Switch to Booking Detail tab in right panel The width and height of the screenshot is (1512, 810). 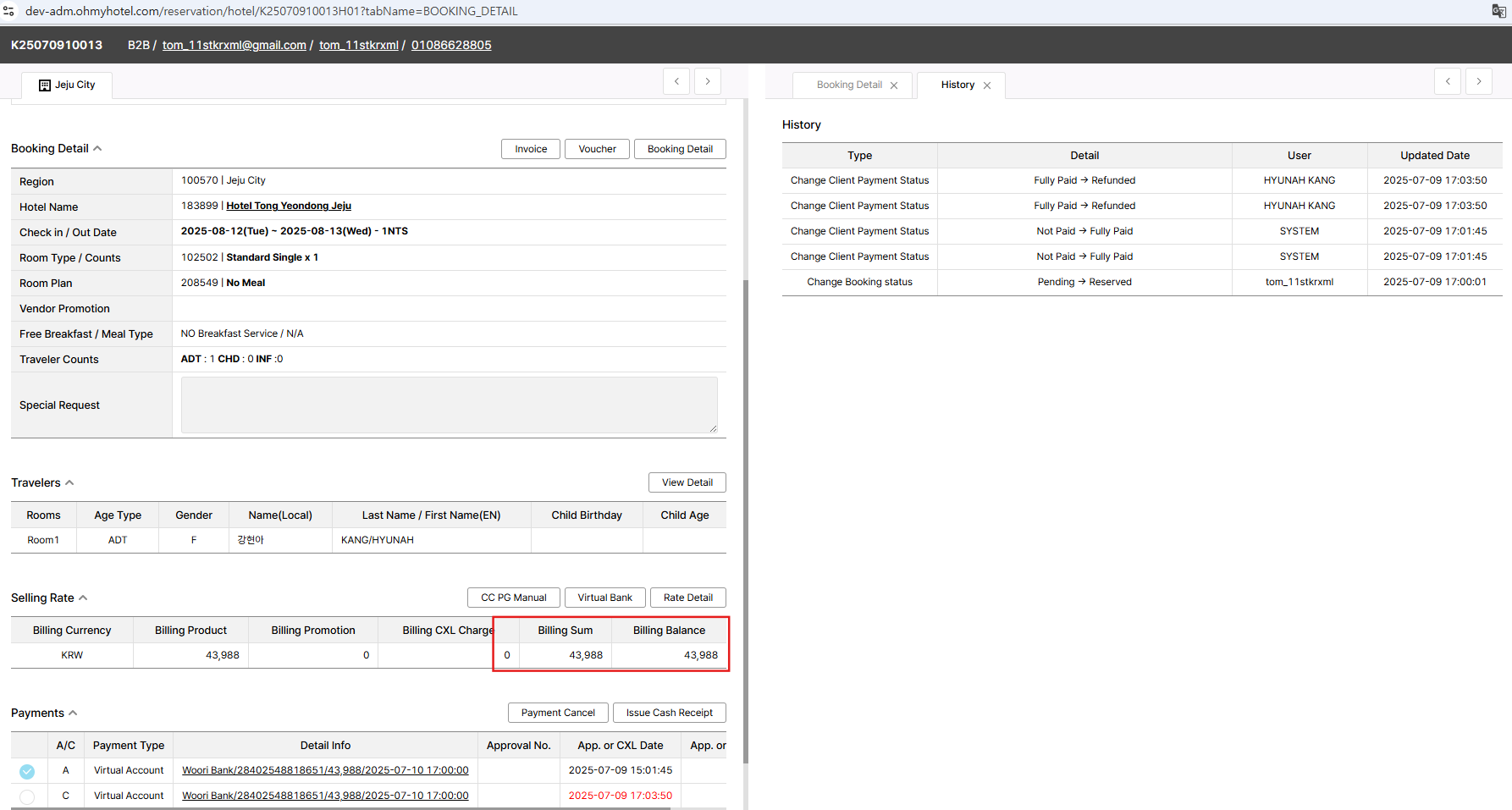849,85
